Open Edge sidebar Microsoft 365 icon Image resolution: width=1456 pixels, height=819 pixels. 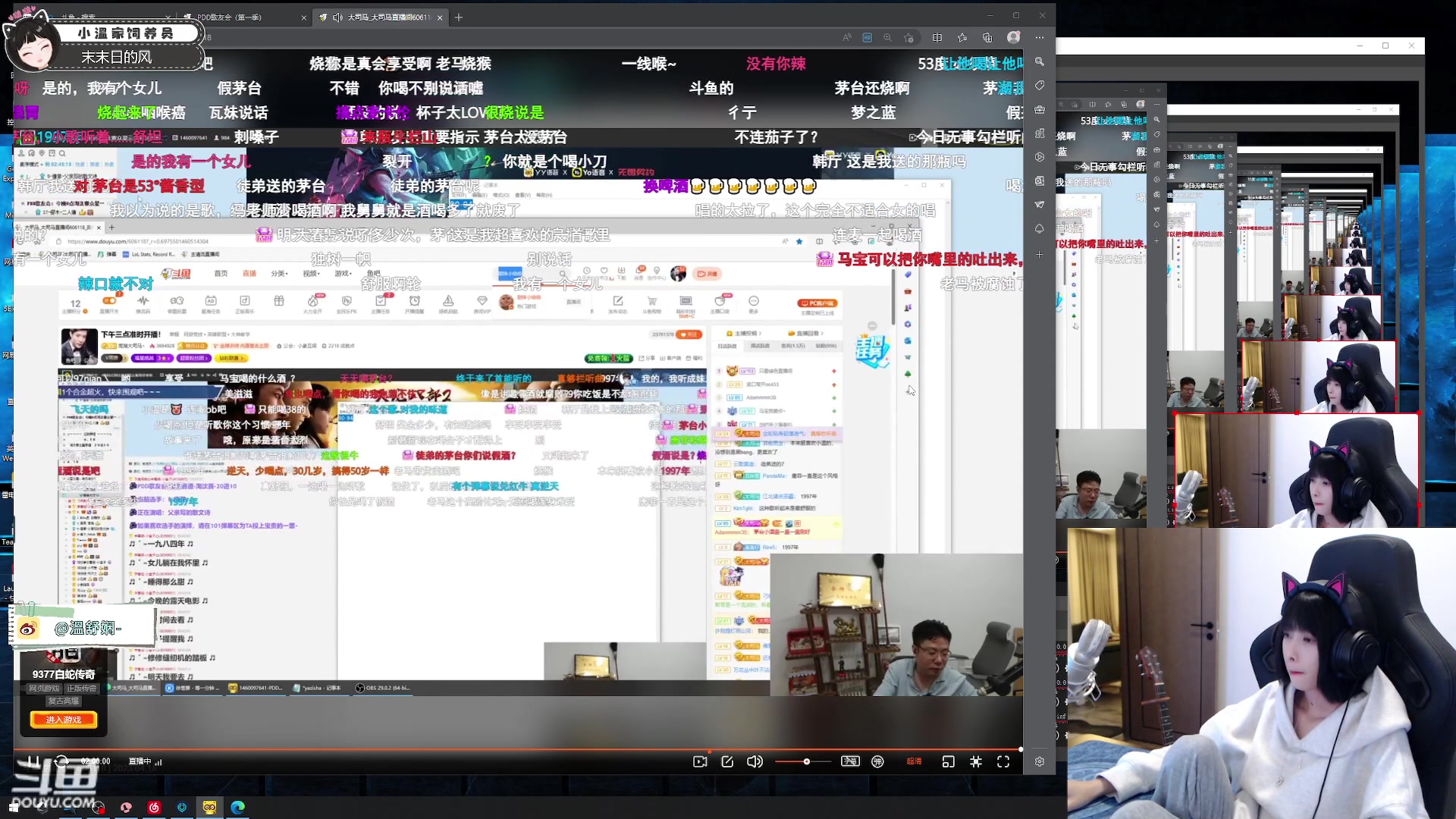click(x=1040, y=157)
